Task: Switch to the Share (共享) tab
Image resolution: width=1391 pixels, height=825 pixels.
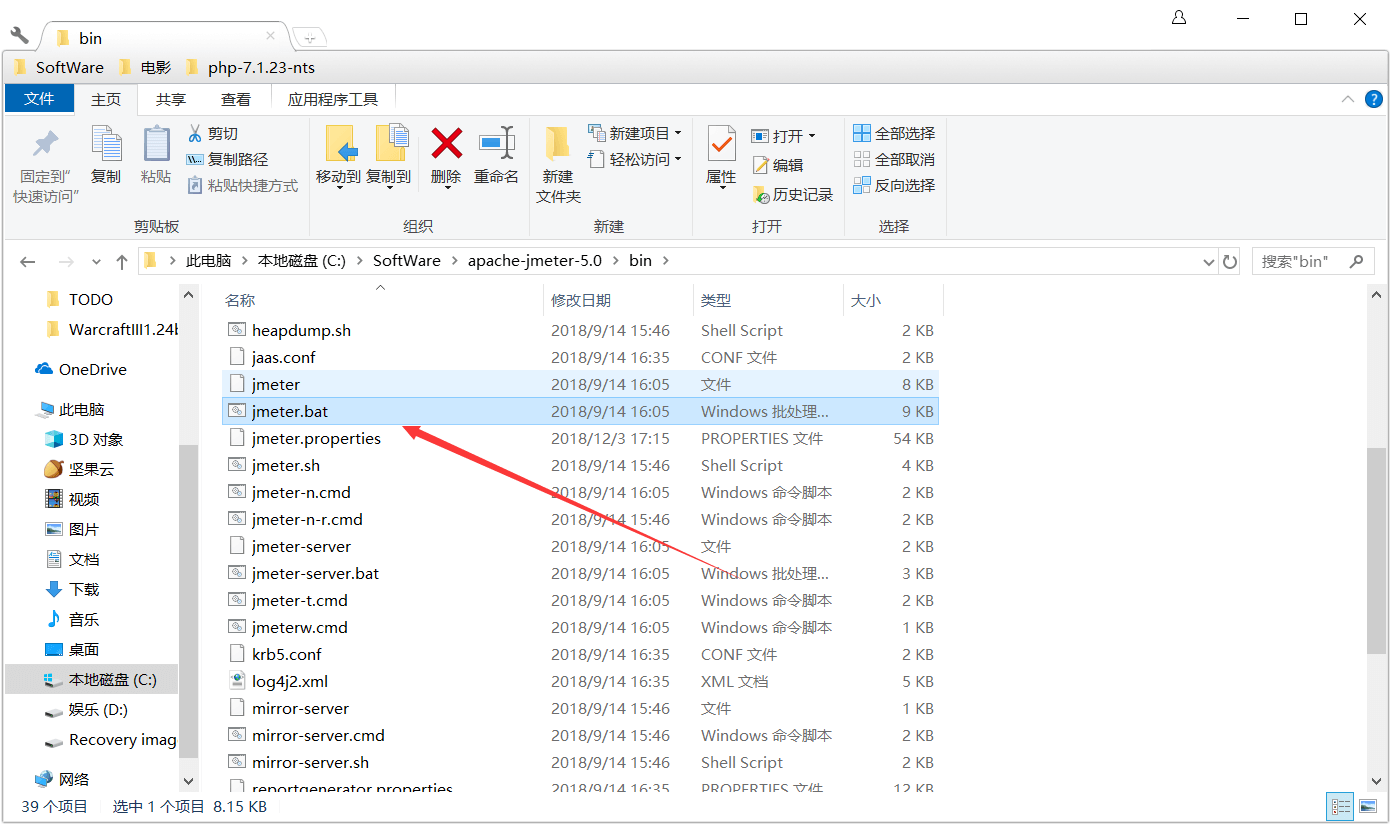Action: click(x=171, y=99)
